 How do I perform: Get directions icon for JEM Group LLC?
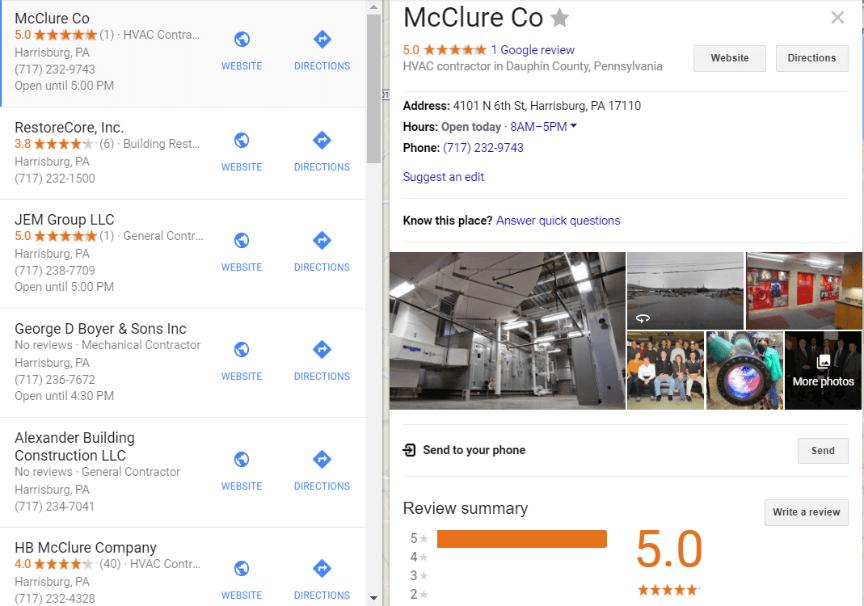(x=322, y=241)
